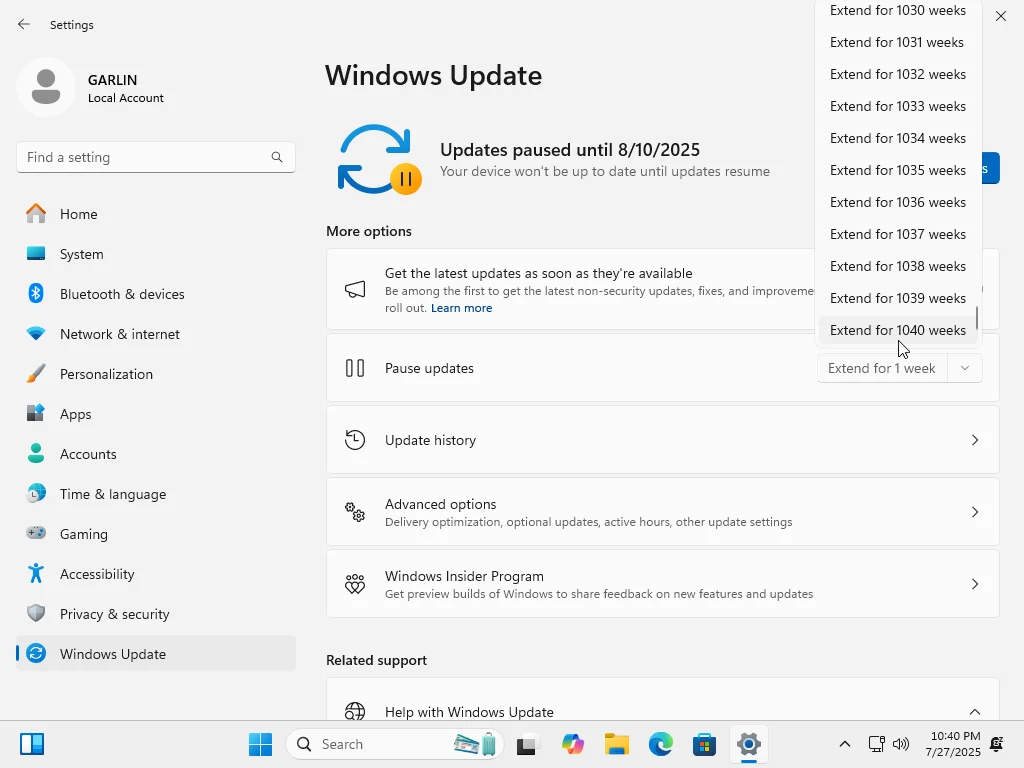1024x768 pixels.
Task: Open Accessibility settings
Action: pos(155,574)
